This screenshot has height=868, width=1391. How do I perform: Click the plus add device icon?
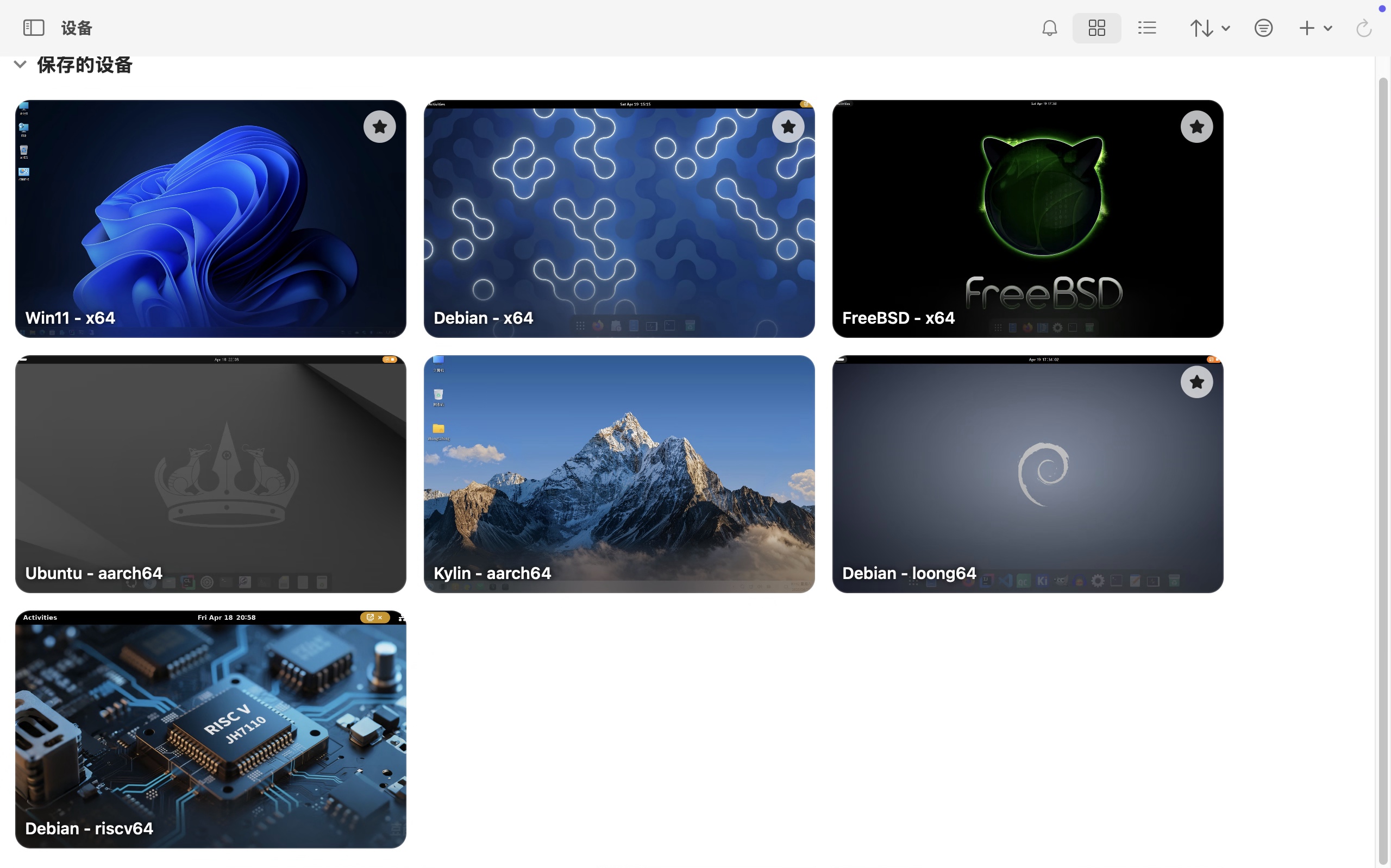(x=1307, y=28)
